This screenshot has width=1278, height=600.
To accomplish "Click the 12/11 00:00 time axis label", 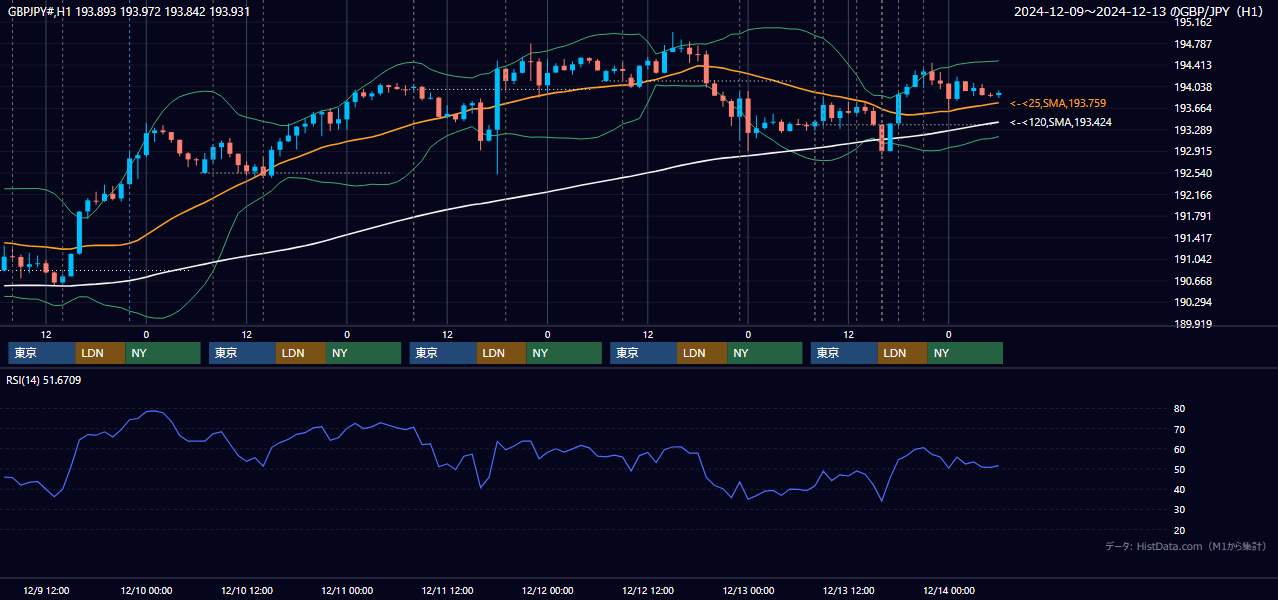I will click(347, 590).
